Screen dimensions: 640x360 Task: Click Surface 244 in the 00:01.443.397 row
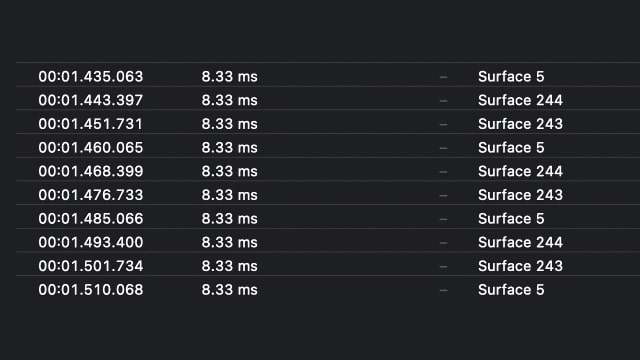pyautogui.click(x=520, y=100)
